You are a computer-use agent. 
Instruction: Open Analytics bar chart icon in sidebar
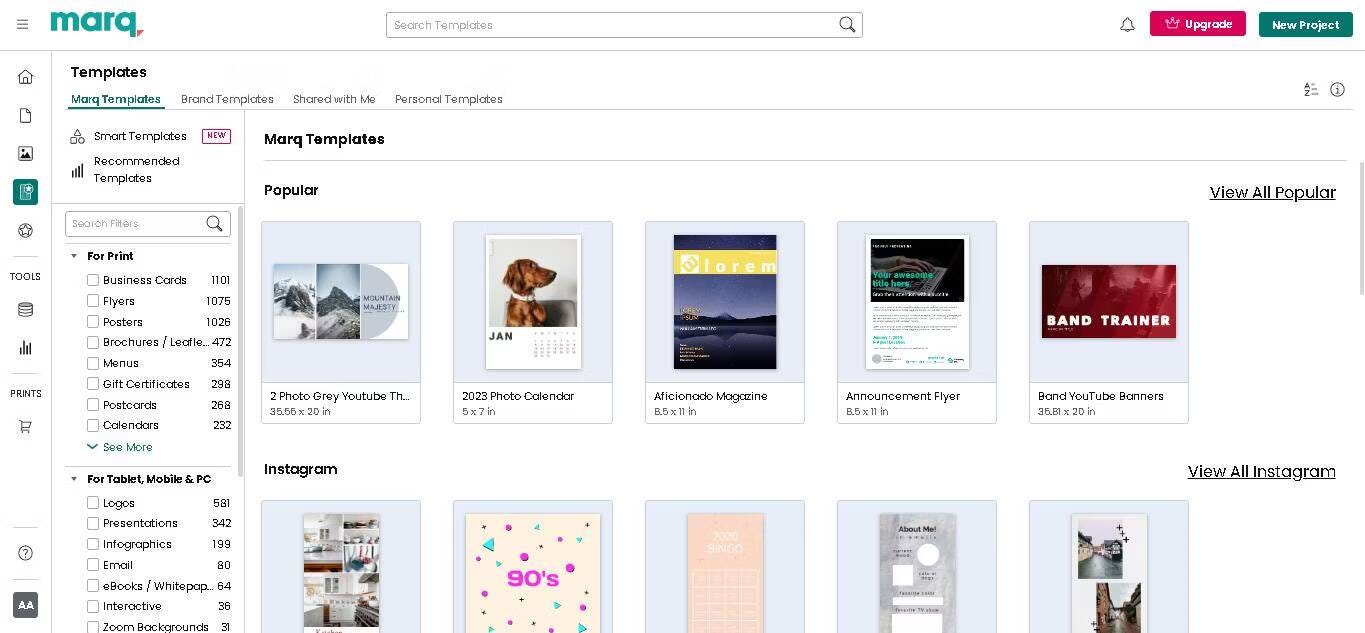click(26, 348)
